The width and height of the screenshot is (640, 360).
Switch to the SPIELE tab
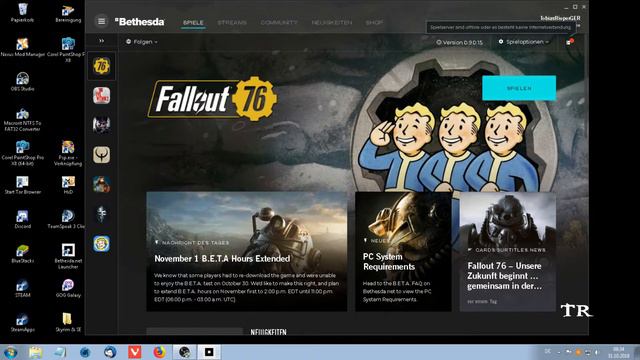[x=193, y=22]
